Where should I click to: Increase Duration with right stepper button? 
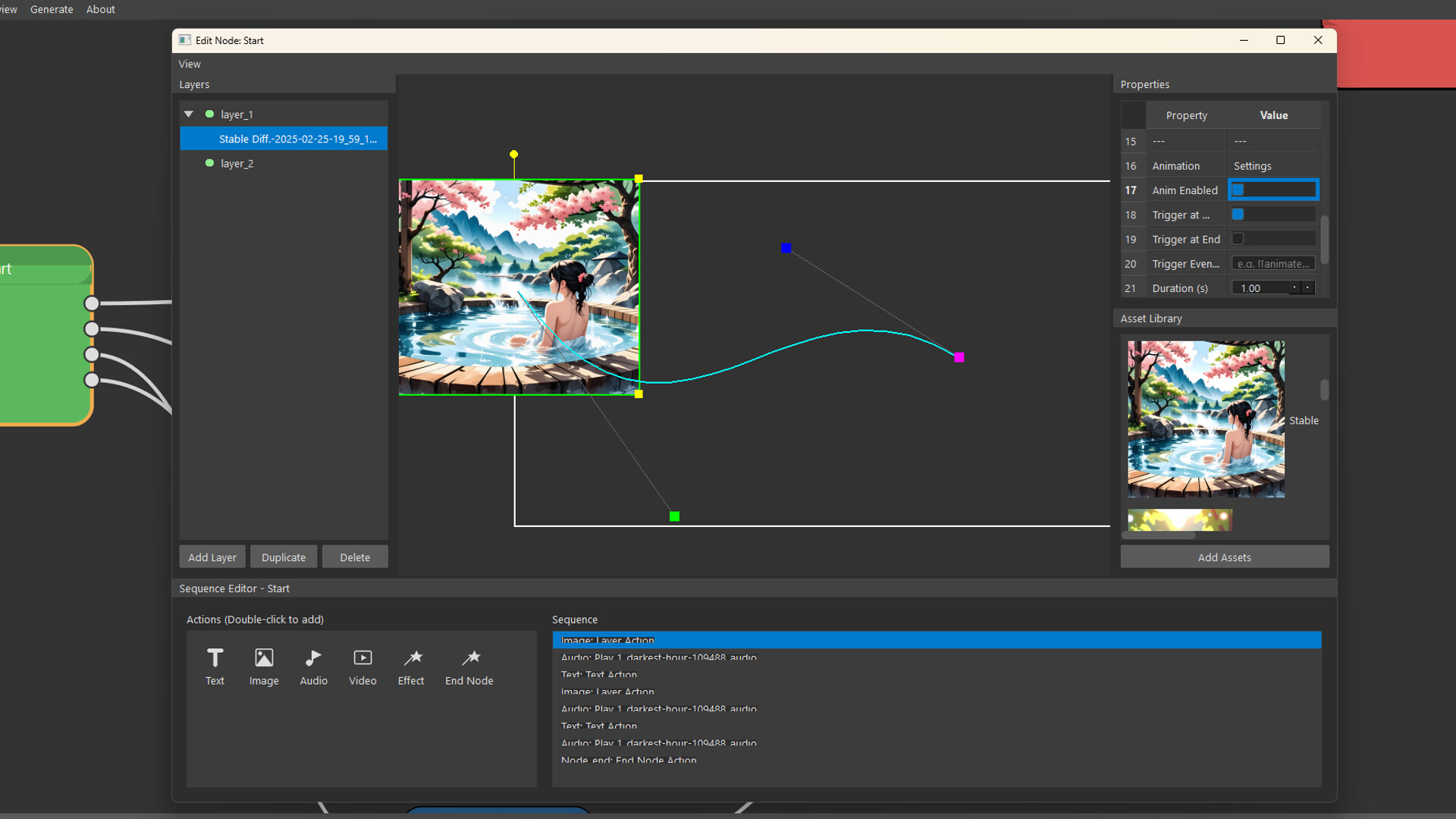pos(1308,288)
